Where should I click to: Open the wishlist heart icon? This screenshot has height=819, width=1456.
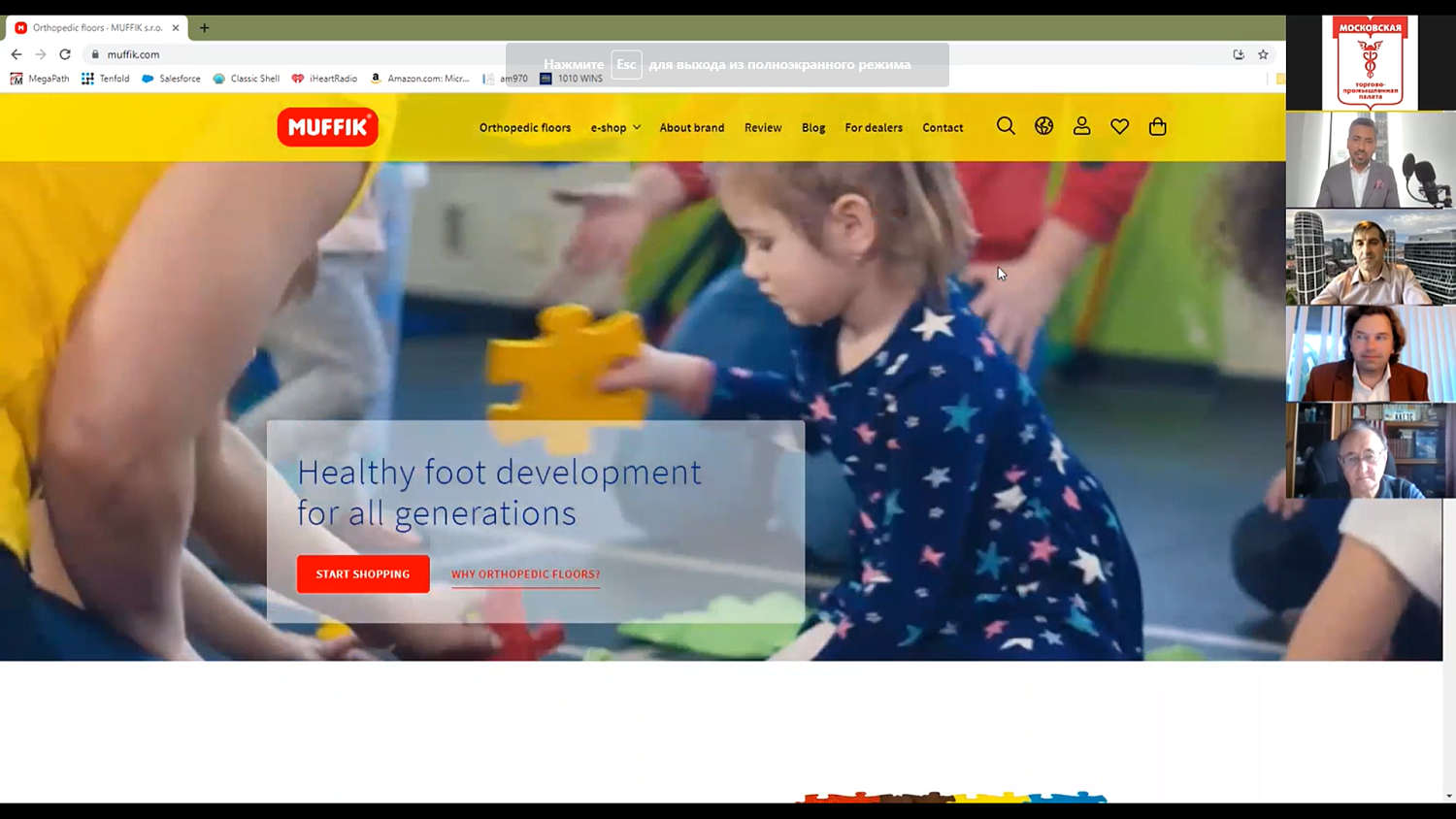1119,126
